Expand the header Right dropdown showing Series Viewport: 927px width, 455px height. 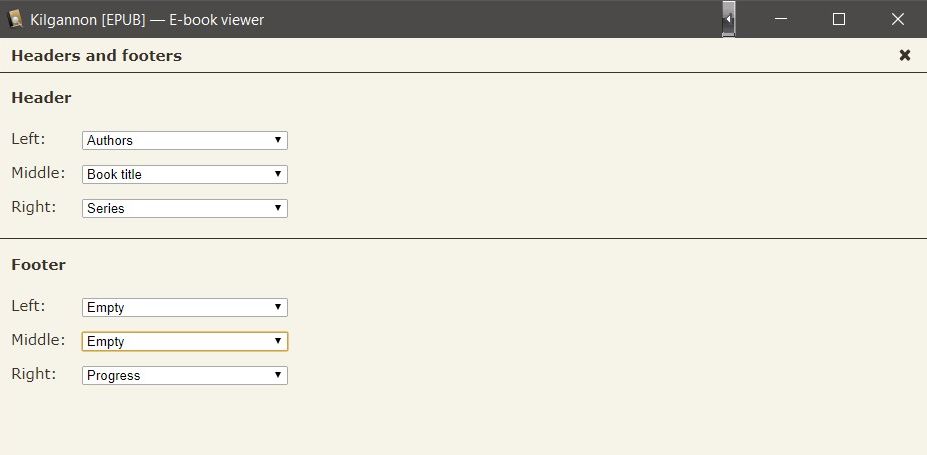pyautogui.click(x=185, y=209)
